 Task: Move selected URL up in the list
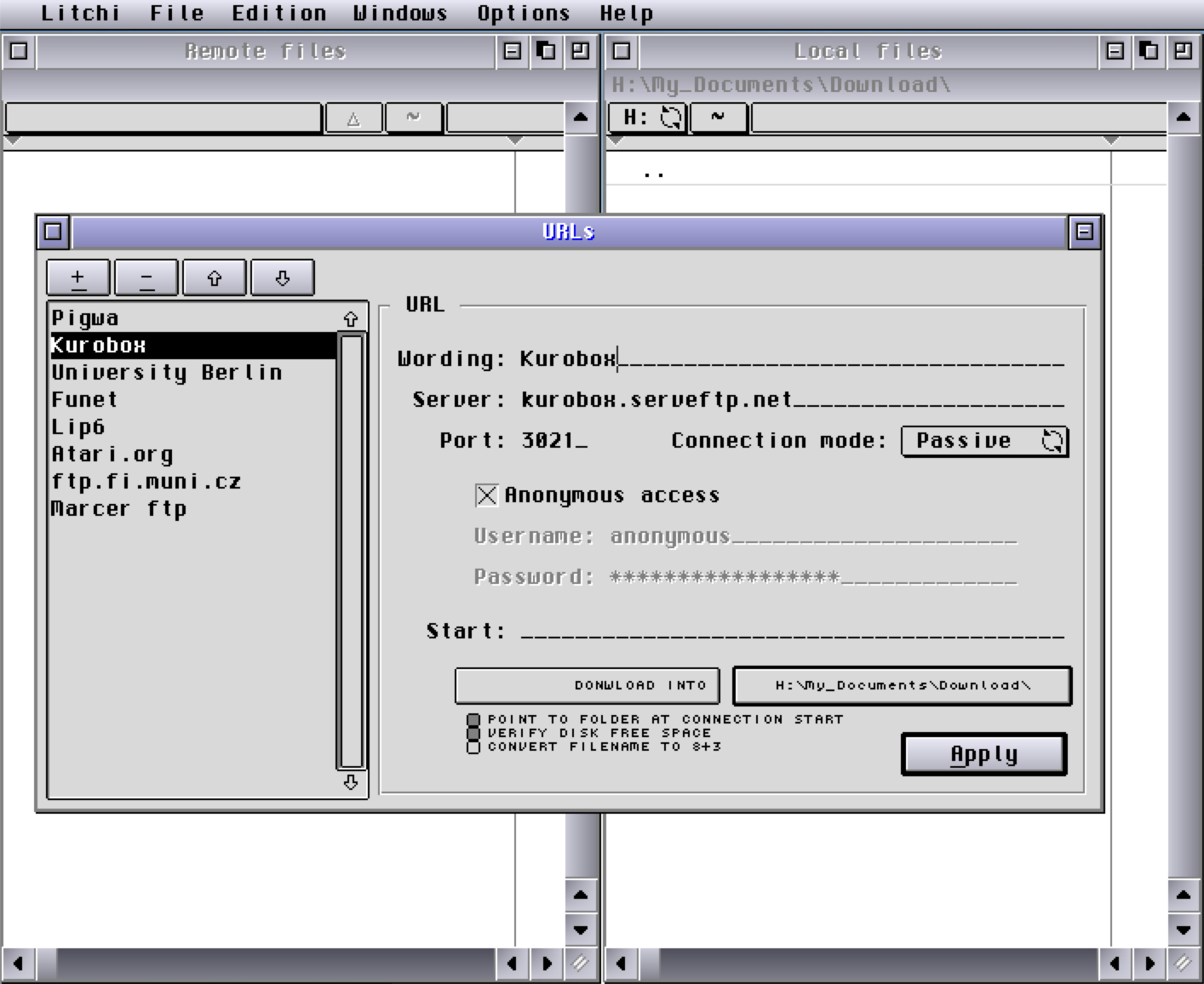tap(215, 278)
